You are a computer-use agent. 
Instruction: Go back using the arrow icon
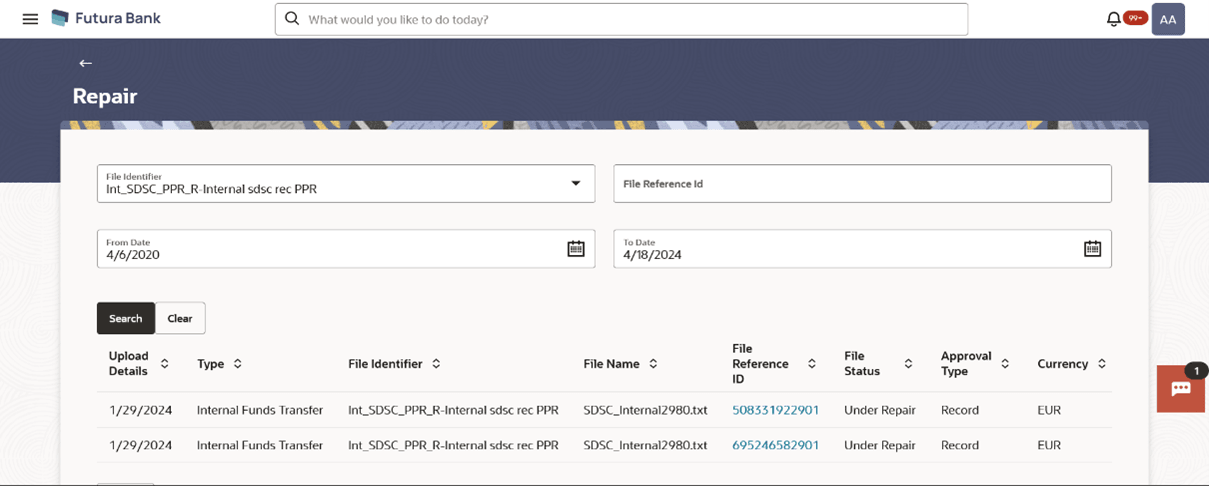[x=85, y=63]
